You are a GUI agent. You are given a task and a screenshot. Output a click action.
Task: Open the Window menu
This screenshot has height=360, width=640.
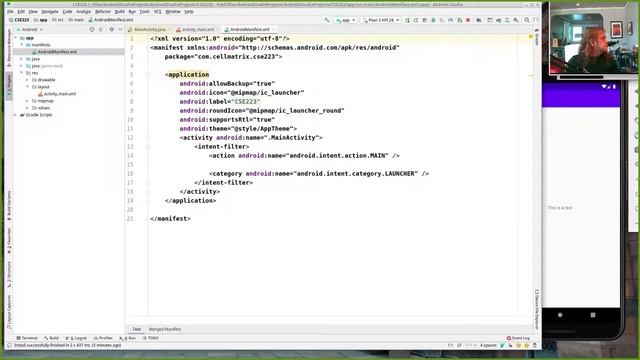(x=173, y=12)
